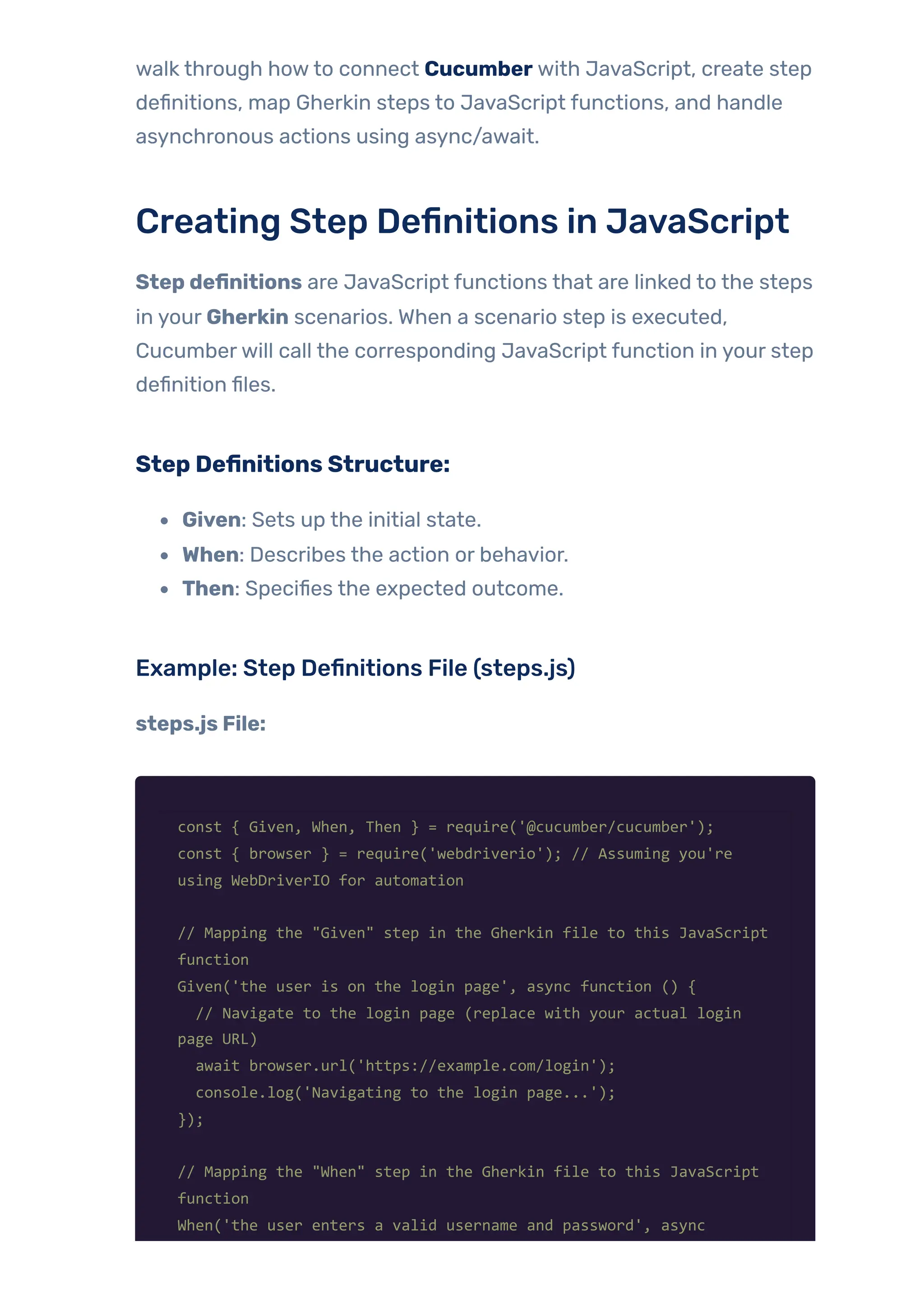Image resolution: width=924 pixels, height=1308 pixels.
Task: Click the require('webdriverio') code line
Action: coord(454,853)
